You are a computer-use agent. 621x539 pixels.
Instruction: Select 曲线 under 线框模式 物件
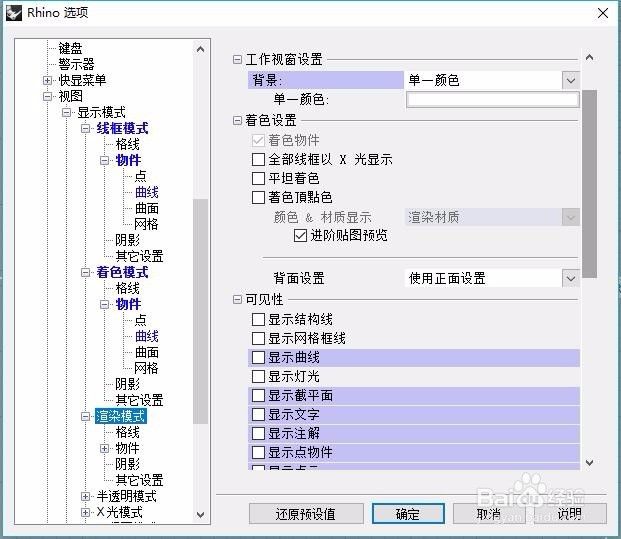click(x=147, y=192)
